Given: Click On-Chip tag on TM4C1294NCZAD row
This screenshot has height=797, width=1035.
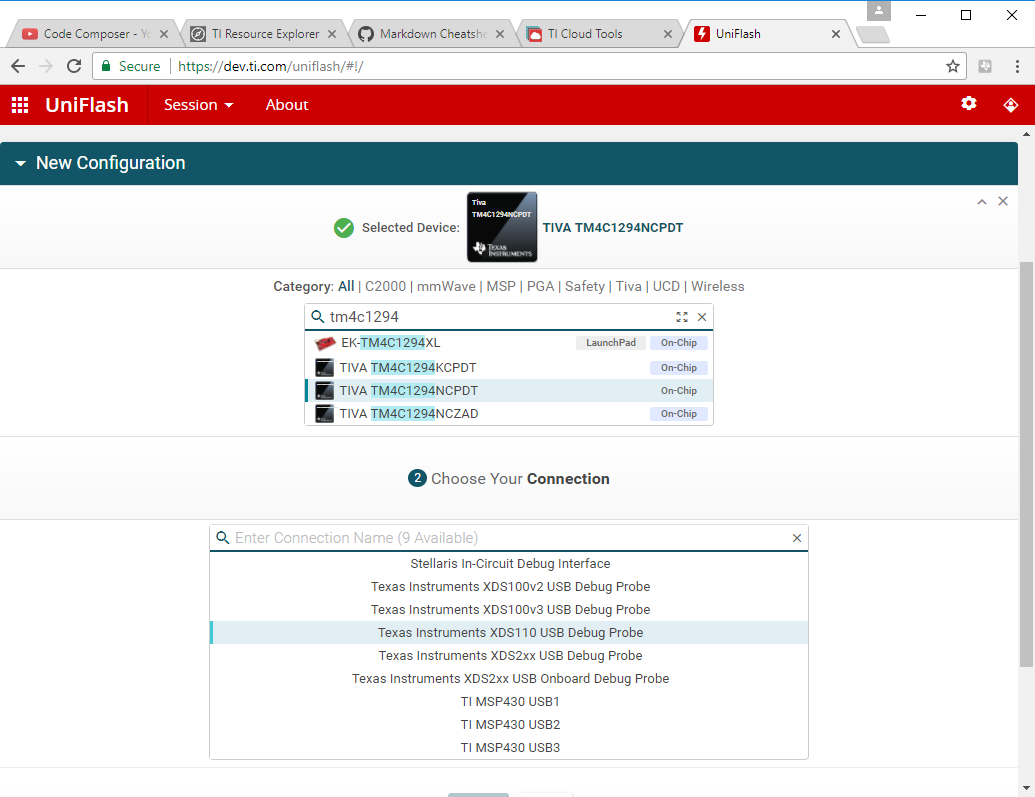Looking at the screenshot, I should pos(679,413).
